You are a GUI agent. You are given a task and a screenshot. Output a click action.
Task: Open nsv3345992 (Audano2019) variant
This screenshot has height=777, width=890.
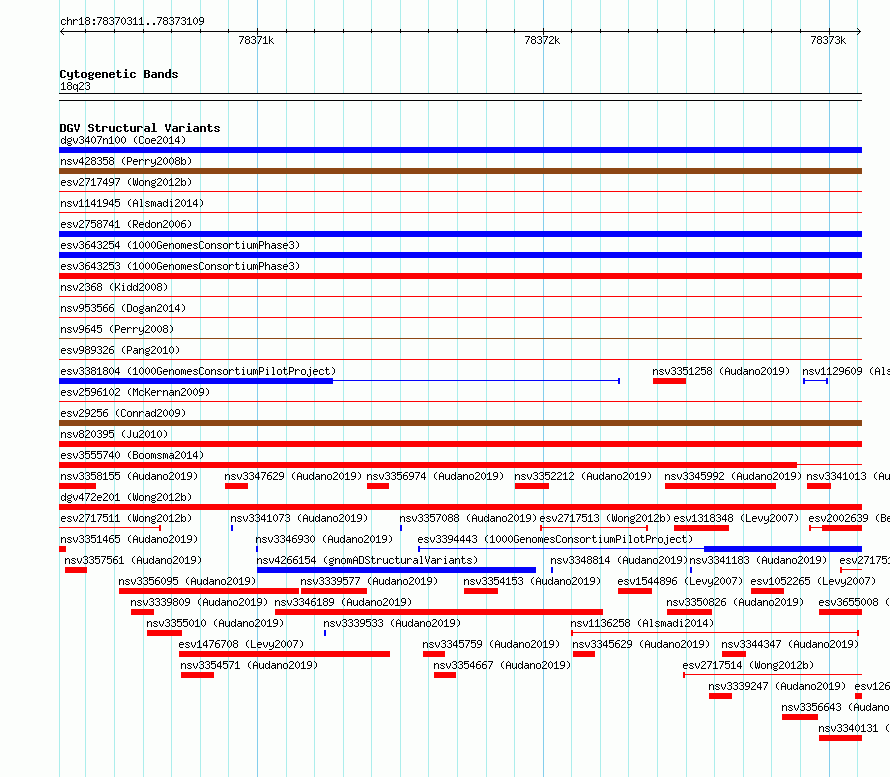pyautogui.click(x=733, y=476)
